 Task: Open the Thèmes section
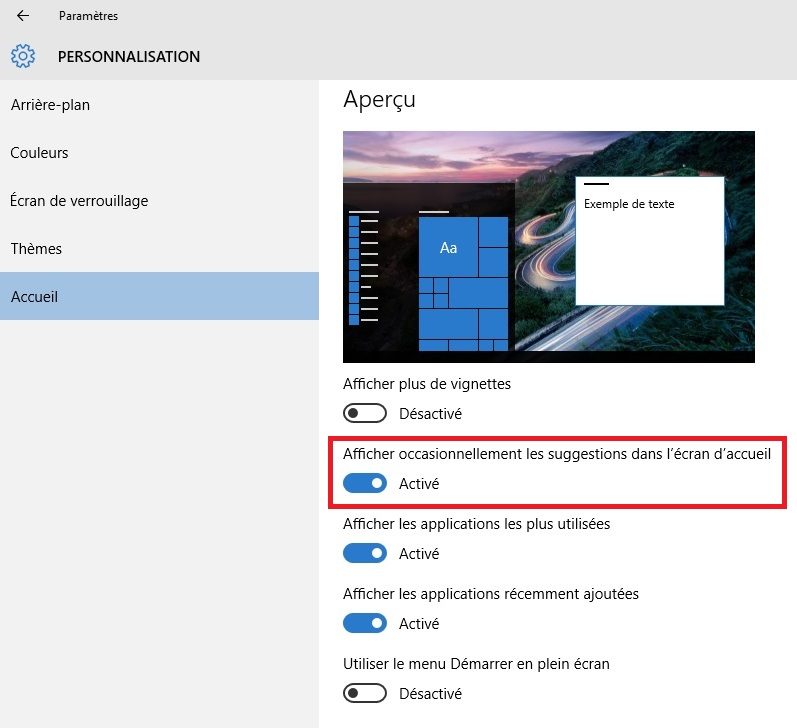36,249
